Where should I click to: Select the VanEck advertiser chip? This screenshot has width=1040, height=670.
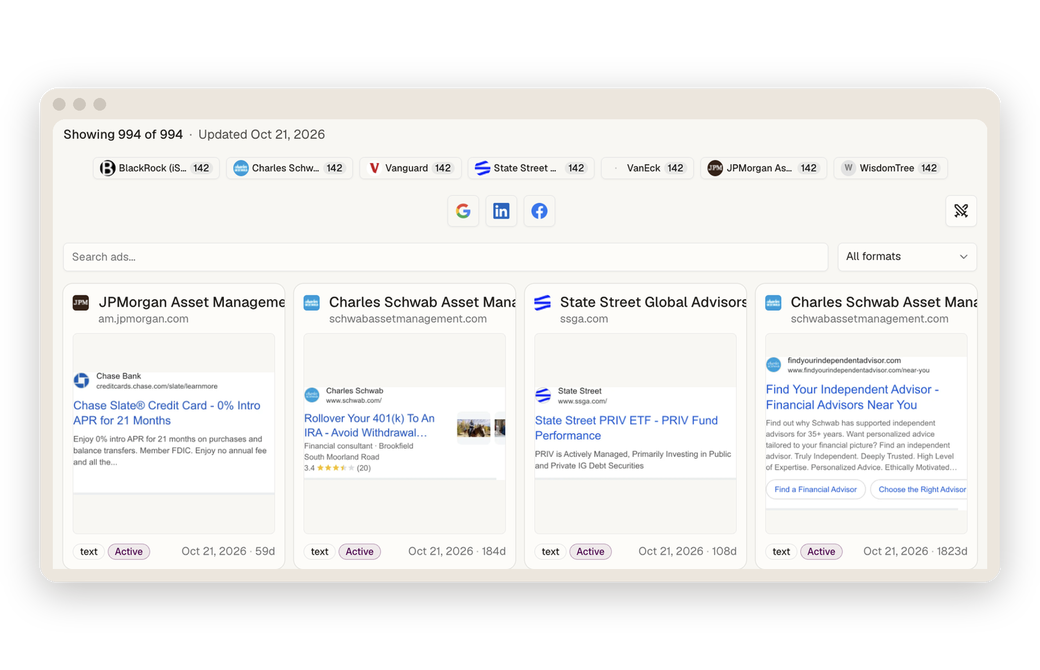pos(647,168)
